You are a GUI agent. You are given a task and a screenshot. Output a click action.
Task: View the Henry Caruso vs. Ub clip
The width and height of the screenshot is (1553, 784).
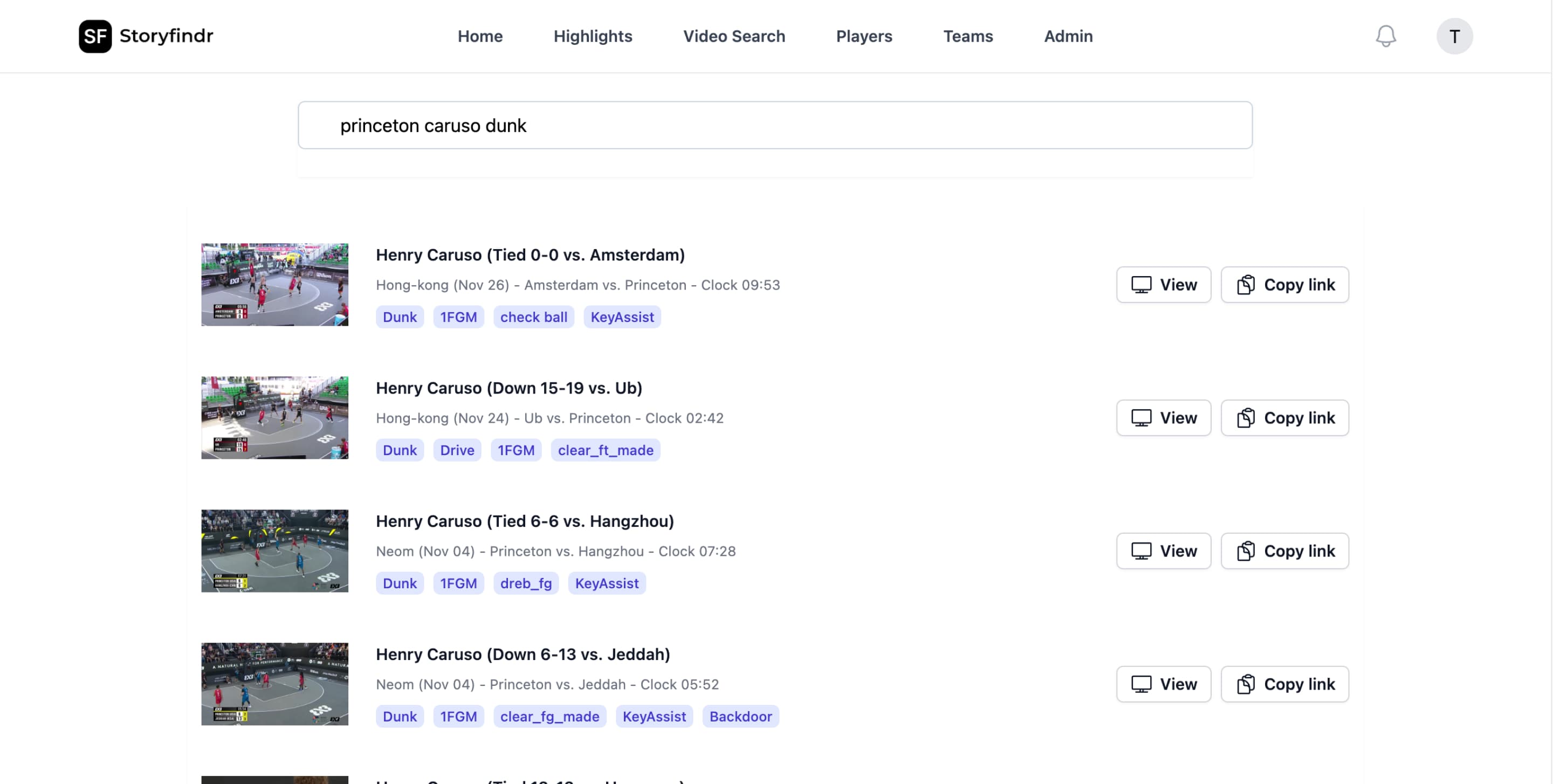click(1163, 417)
